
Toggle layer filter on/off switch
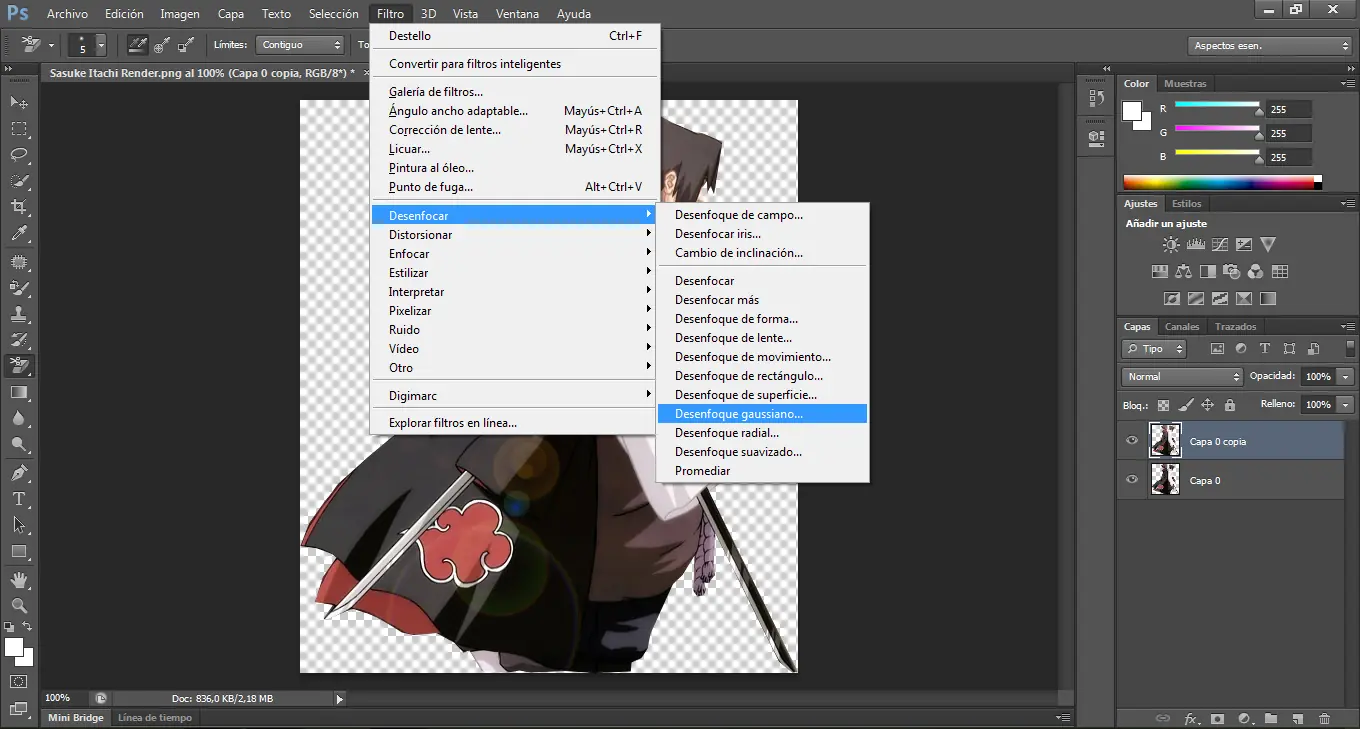(x=1351, y=349)
